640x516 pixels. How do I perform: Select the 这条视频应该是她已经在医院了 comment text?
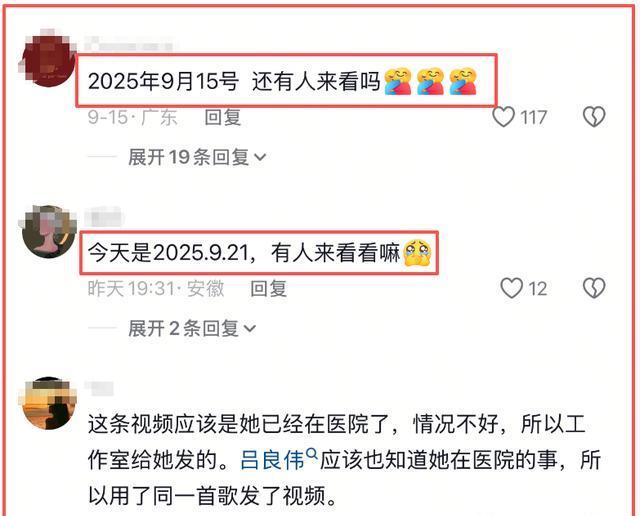coord(344,460)
